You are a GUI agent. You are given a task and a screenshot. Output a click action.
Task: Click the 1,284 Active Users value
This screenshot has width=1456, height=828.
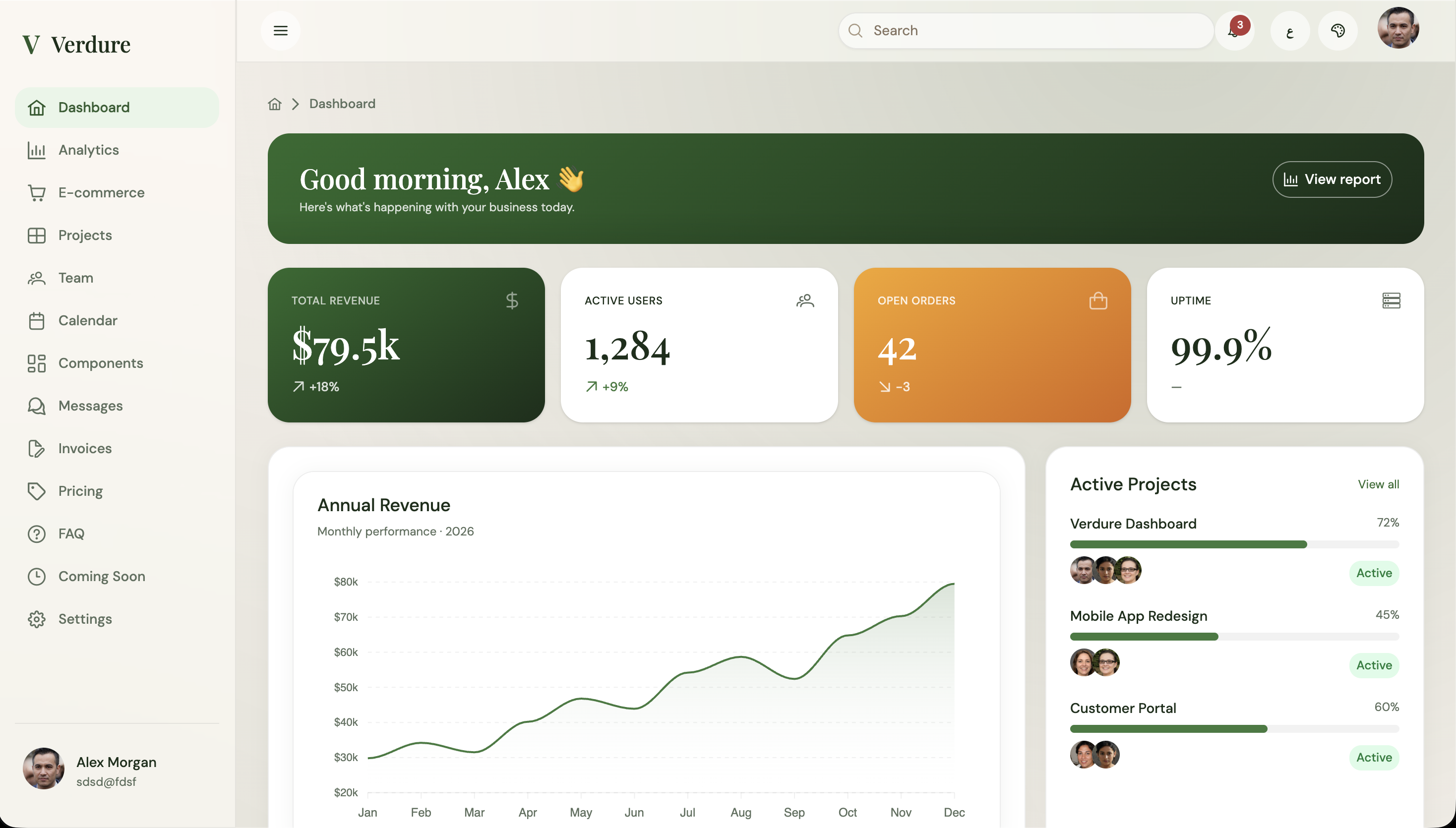click(627, 347)
